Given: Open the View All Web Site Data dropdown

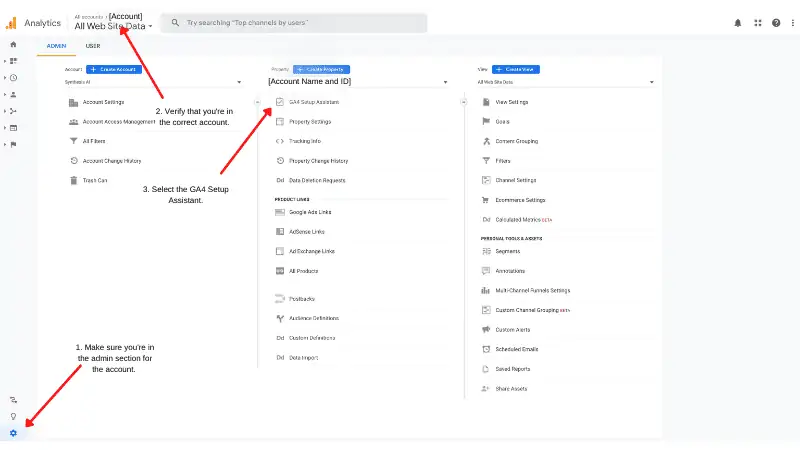Looking at the screenshot, I should click(x=566, y=82).
